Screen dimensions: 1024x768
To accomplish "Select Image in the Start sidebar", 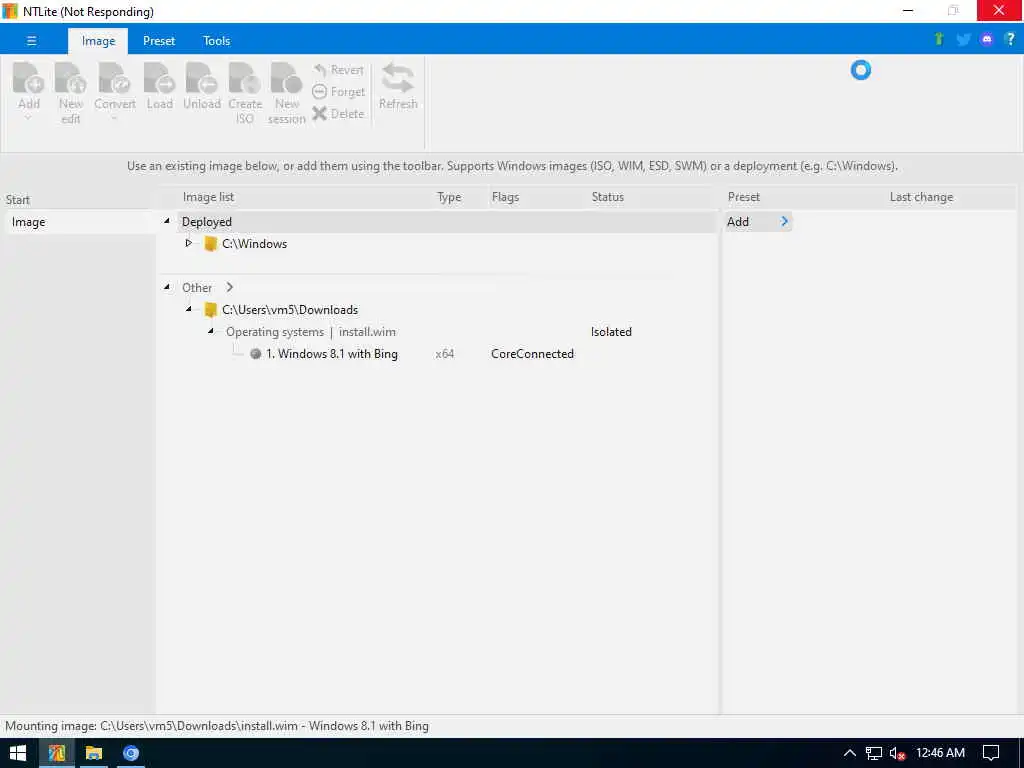I will pos(80,222).
